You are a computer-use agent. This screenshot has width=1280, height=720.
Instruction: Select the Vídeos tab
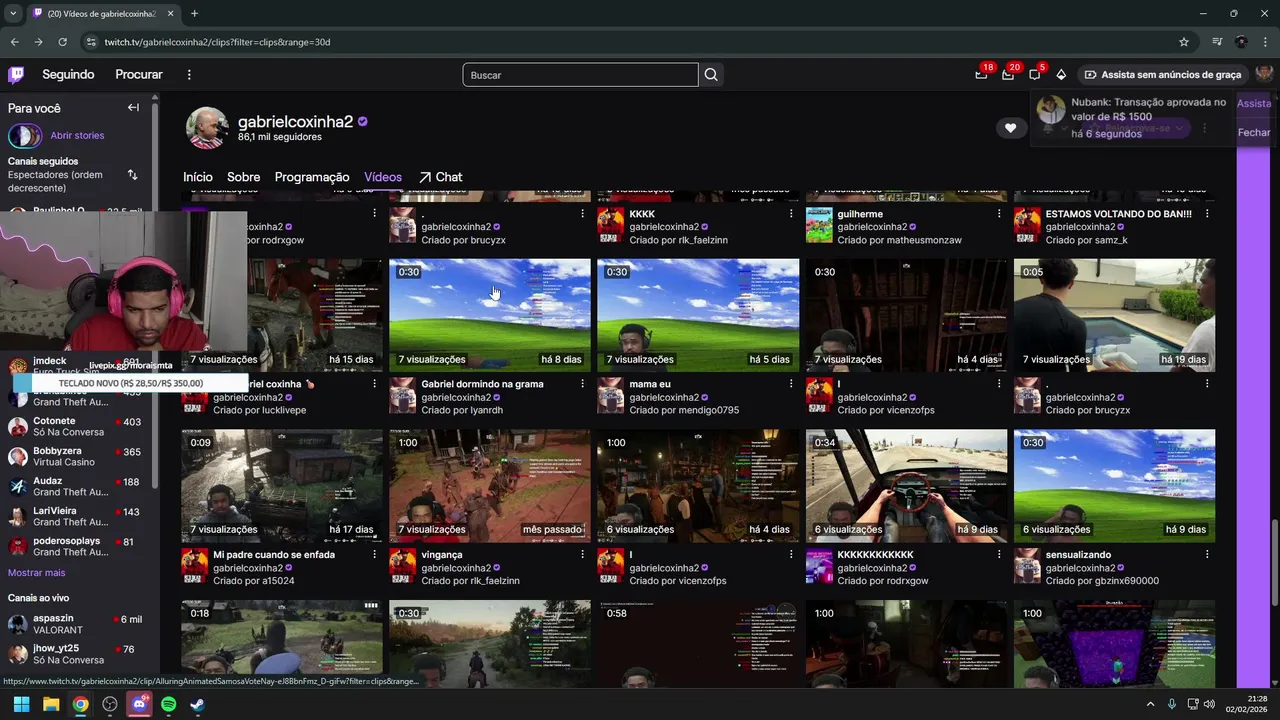pyautogui.click(x=383, y=177)
